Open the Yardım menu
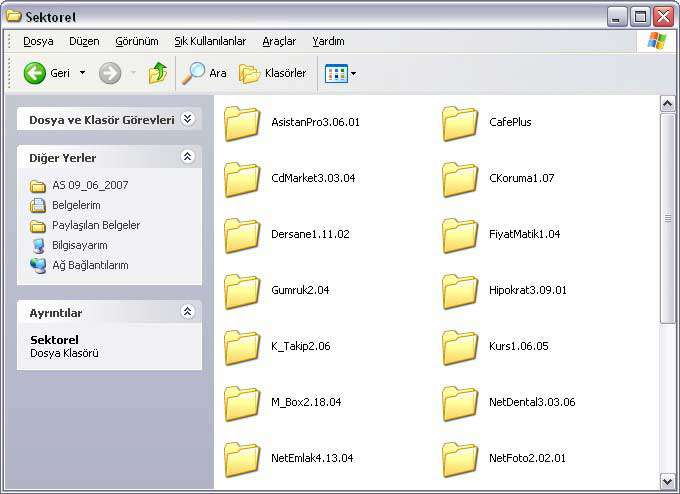 coord(328,41)
